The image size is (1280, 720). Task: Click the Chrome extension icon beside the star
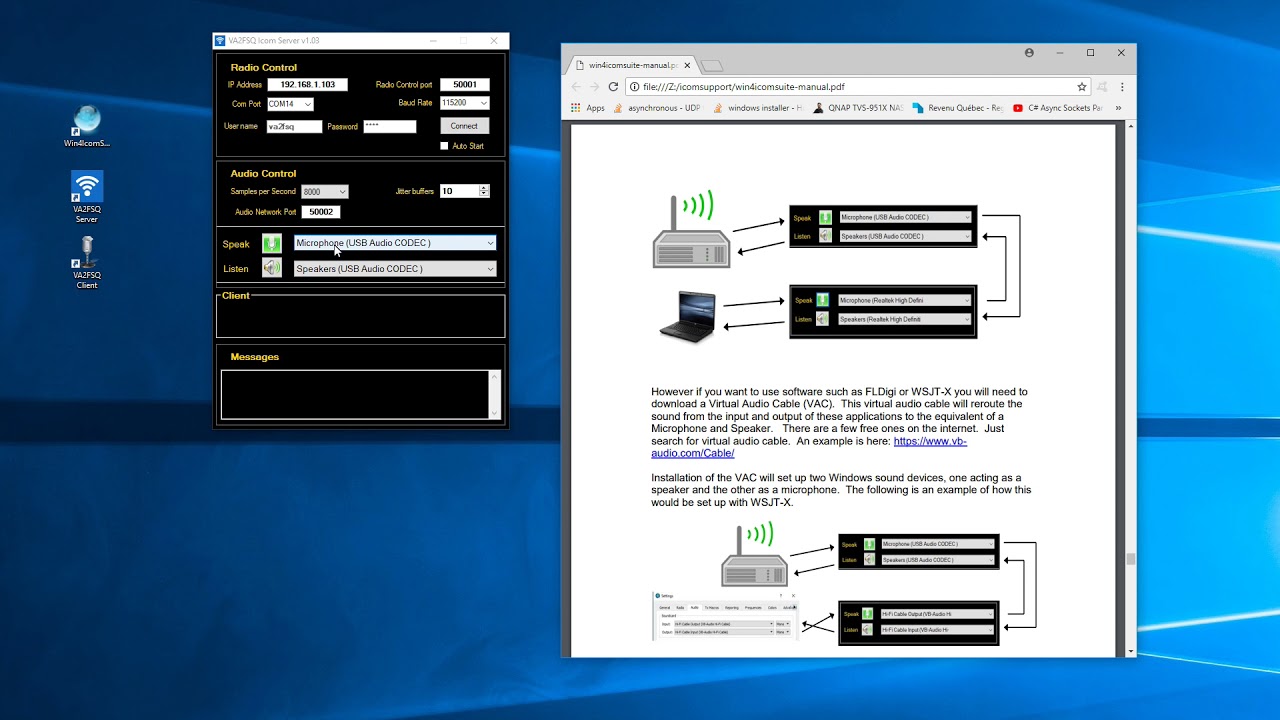click(1102, 87)
